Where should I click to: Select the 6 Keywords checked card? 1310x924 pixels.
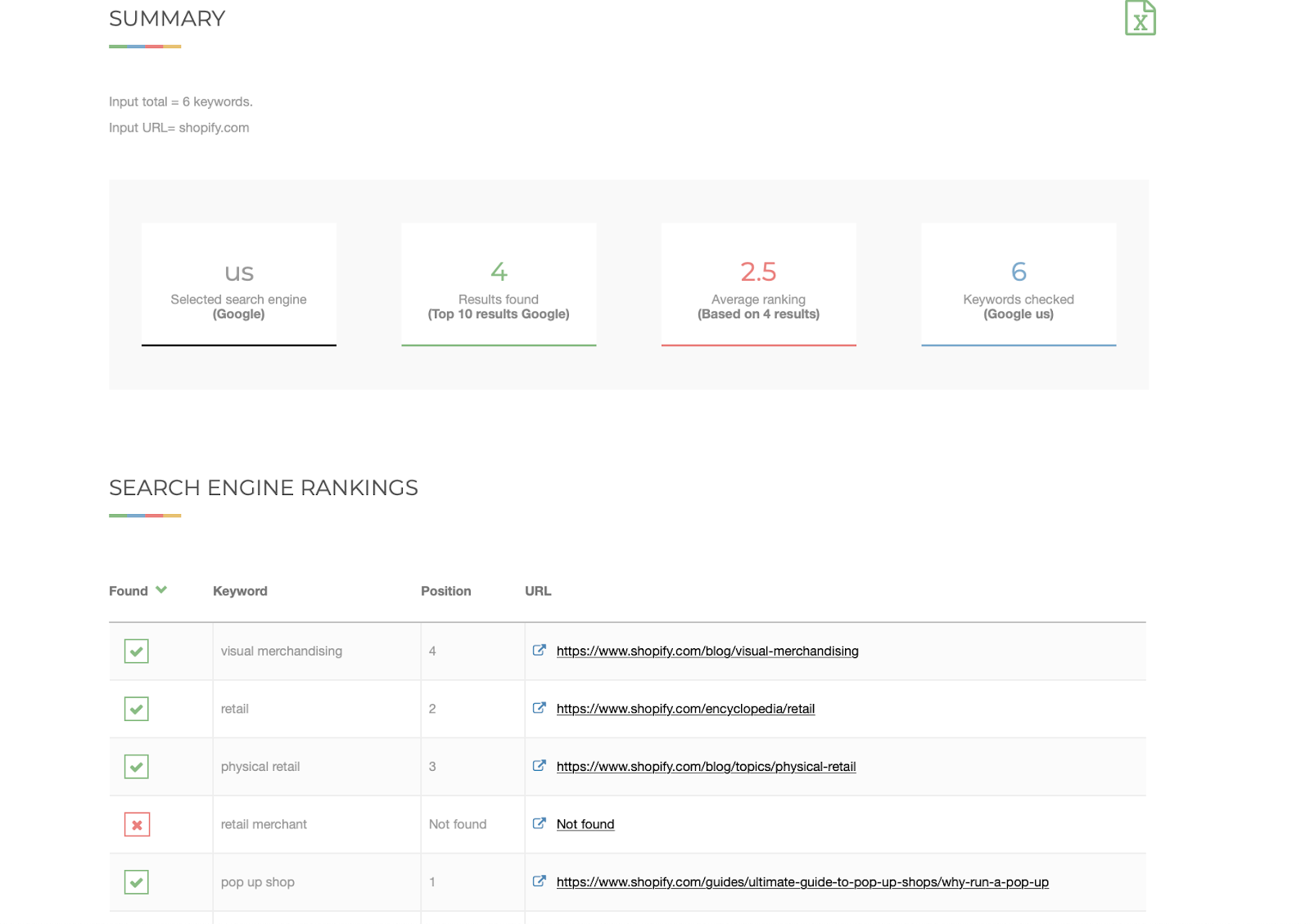1019,285
